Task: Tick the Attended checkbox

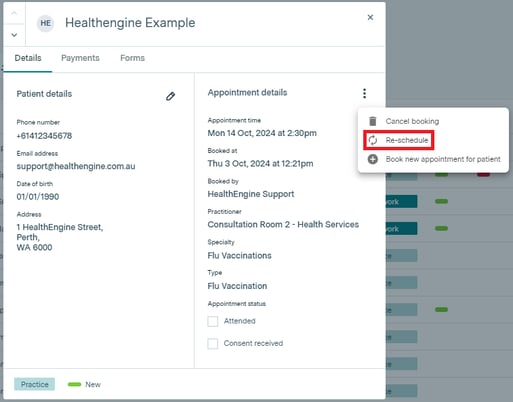Action: [213, 321]
